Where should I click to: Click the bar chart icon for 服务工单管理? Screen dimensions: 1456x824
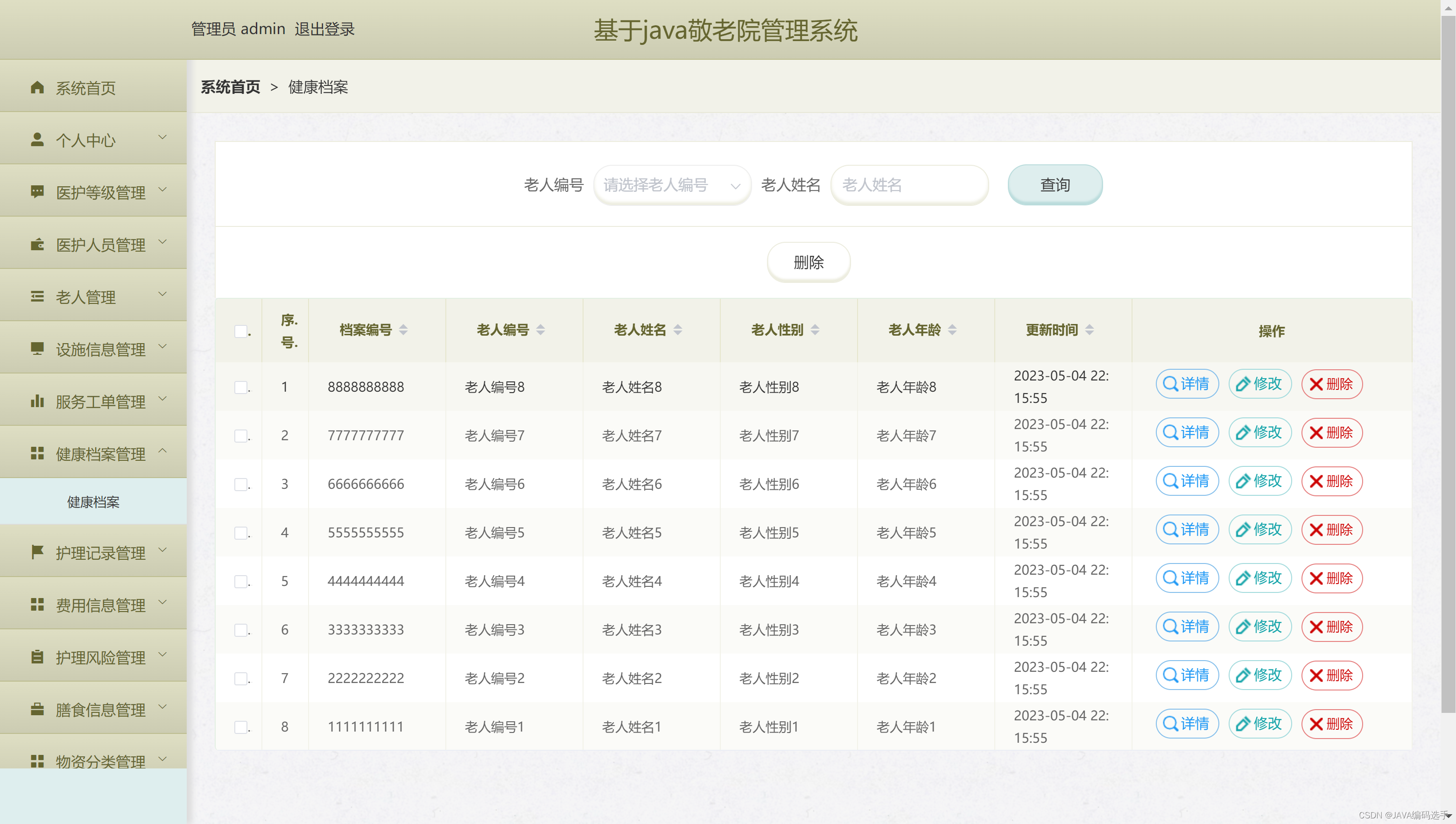[37, 401]
